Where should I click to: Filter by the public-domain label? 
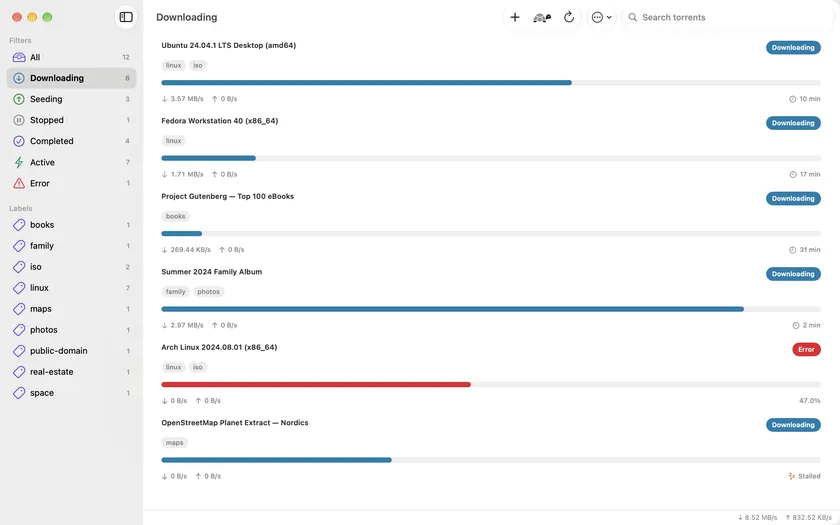pyautogui.click(x=71, y=351)
